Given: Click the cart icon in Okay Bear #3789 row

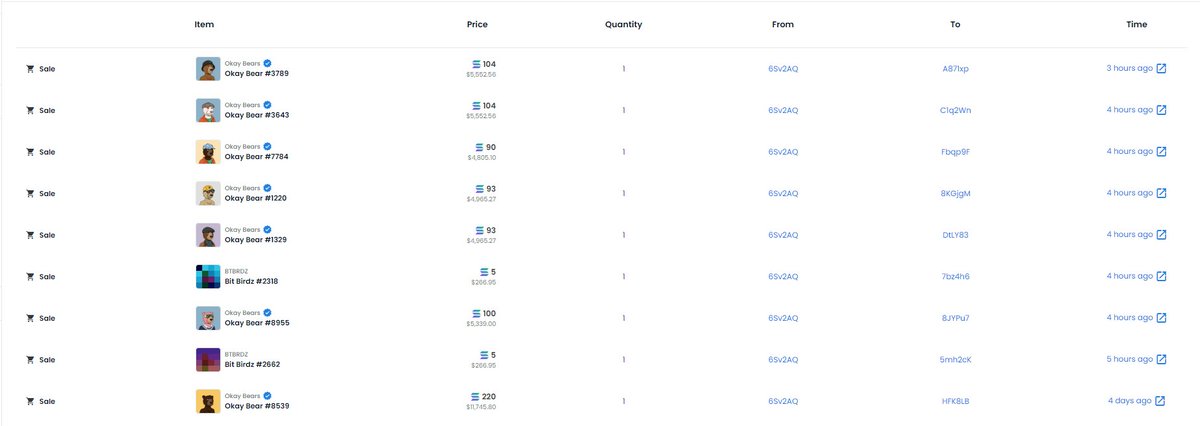Looking at the screenshot, I should tap(30, 69).
